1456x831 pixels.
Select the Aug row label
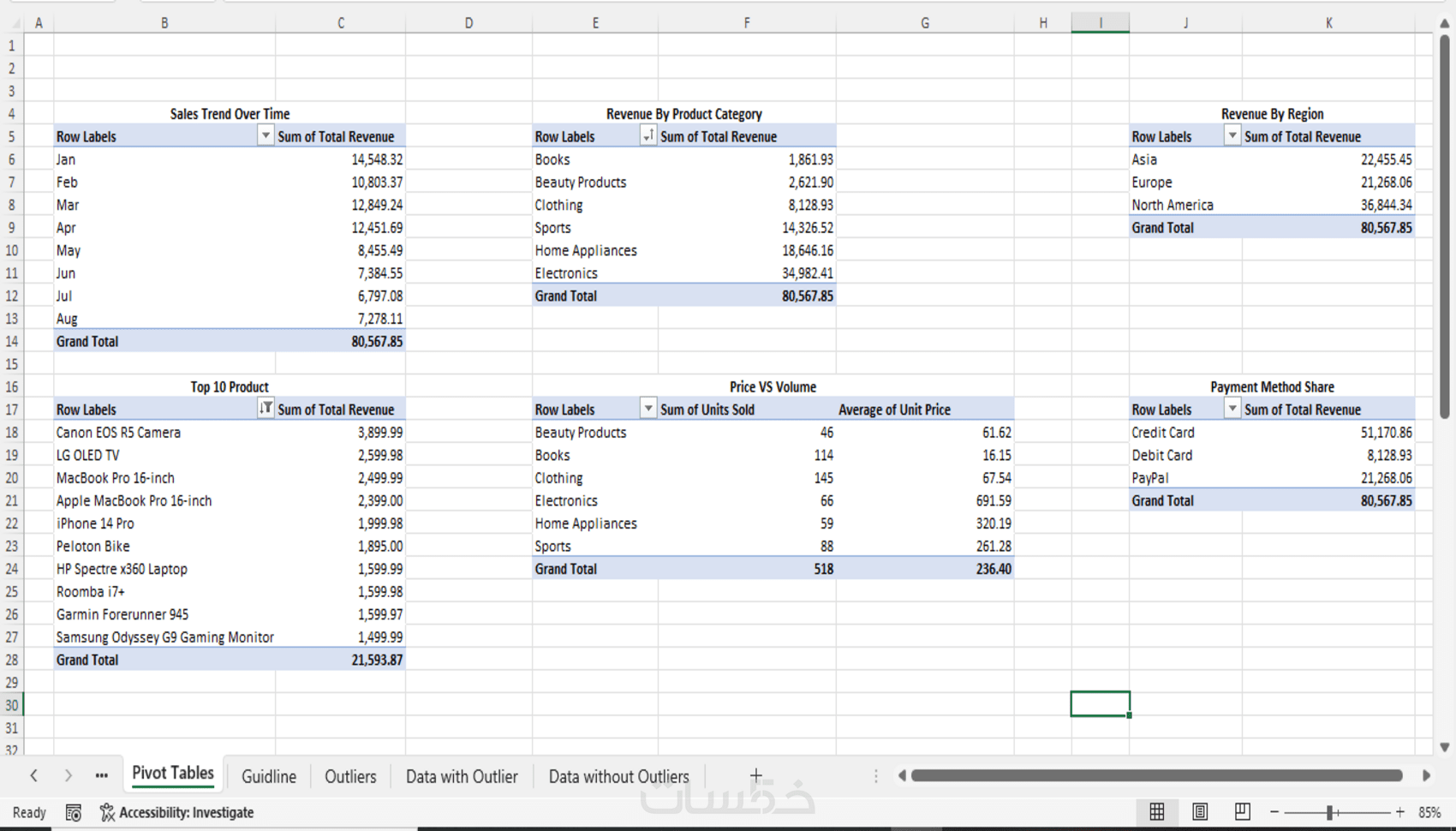click(x=164, y=318)
